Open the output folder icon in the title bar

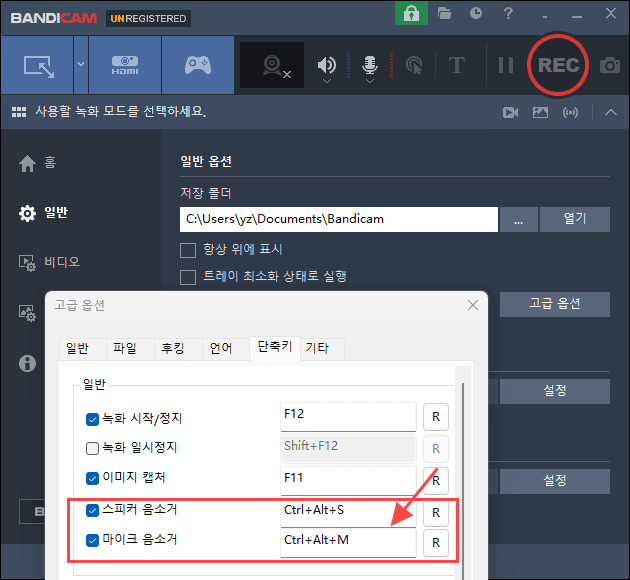point(444,13)
